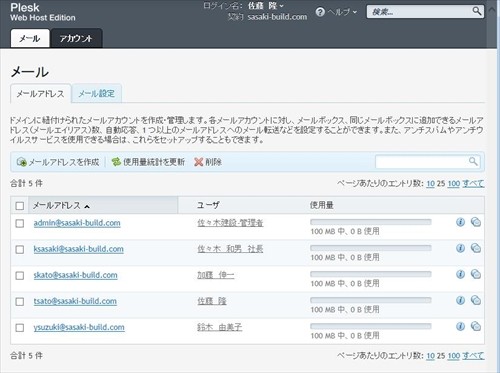Select the メール設定 sub-tab
The height and width of the screenshot is (373, 500).
(96, 93)
